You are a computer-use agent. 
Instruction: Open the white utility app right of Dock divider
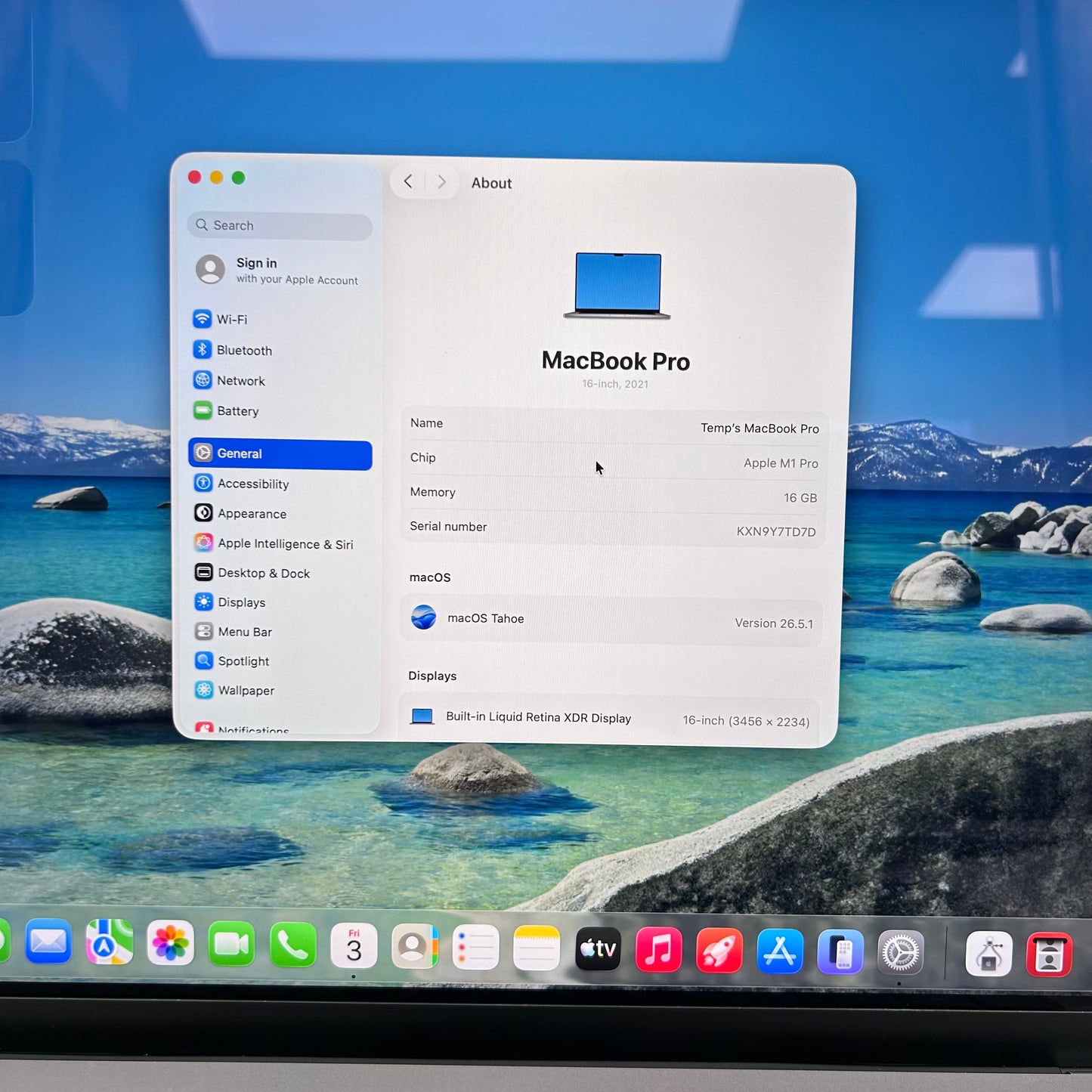(989, 954)
